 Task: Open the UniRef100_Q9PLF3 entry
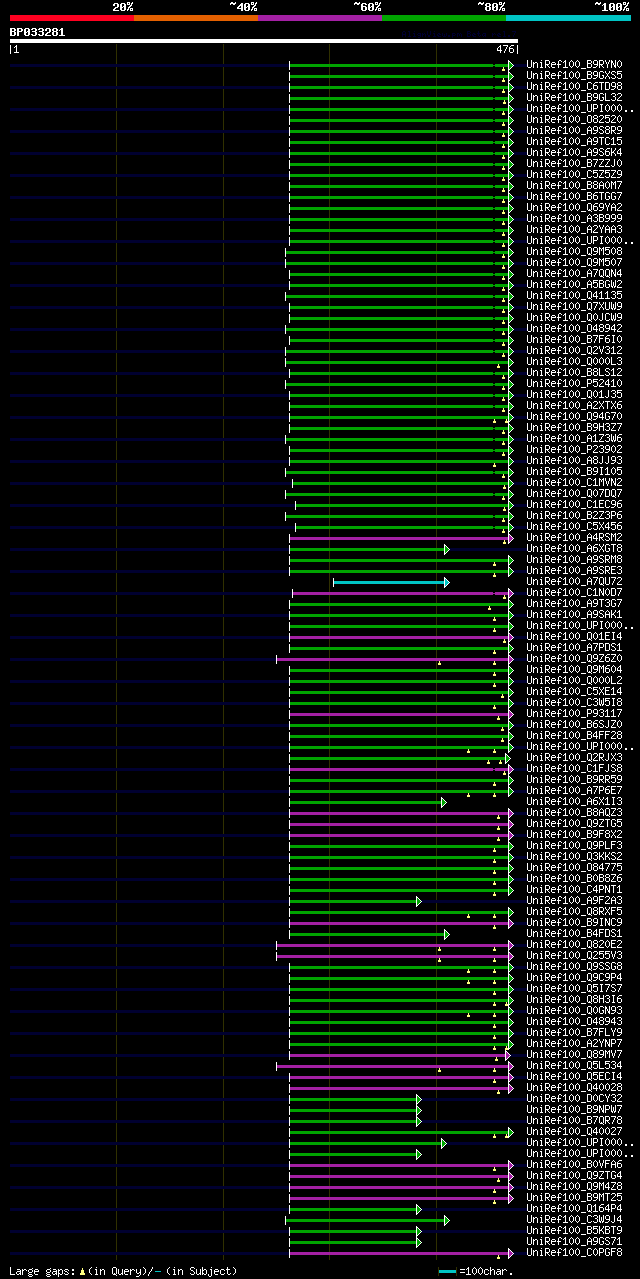coord(574,846)
